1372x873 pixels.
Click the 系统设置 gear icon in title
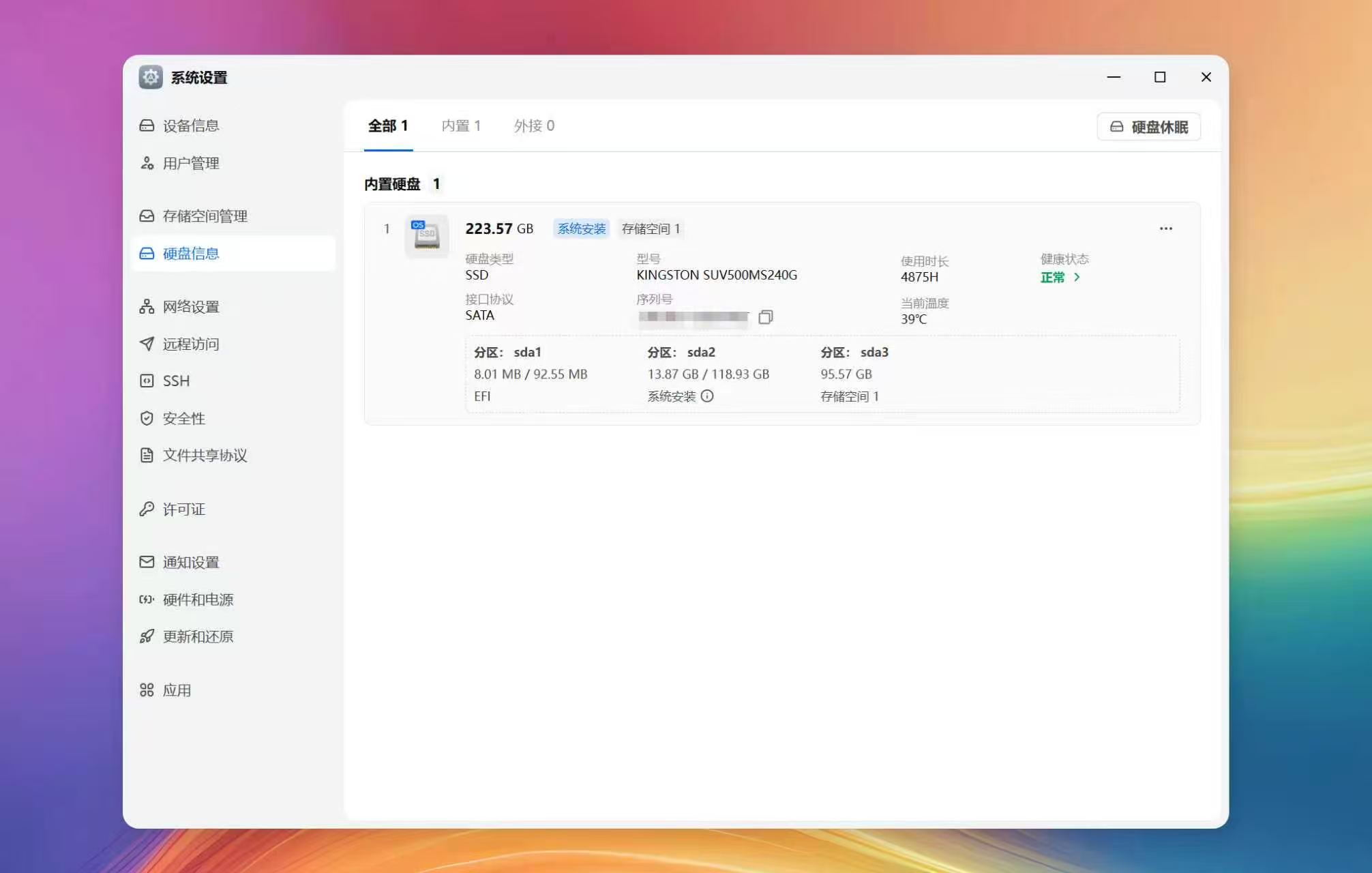tap(151, 77)
